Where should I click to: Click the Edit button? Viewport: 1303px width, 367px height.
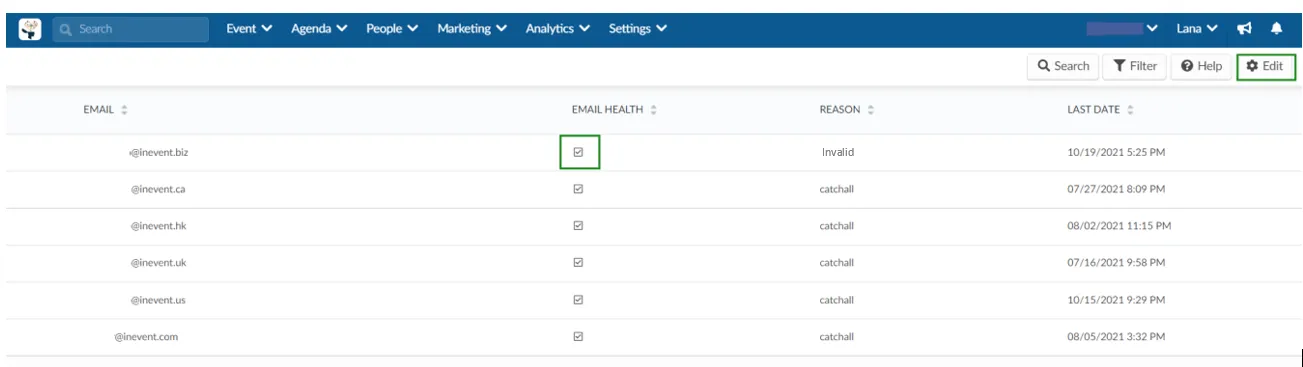(x=1266, y=66)
